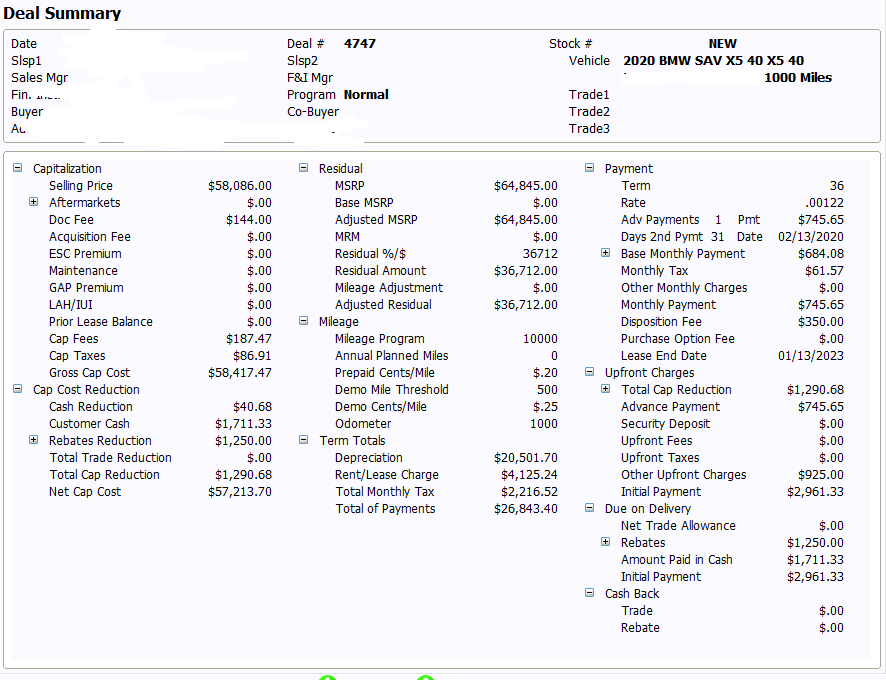Click the Mileage Adjustment label
This screenshot has width=886, height=680.
click(x=389, y=288)
